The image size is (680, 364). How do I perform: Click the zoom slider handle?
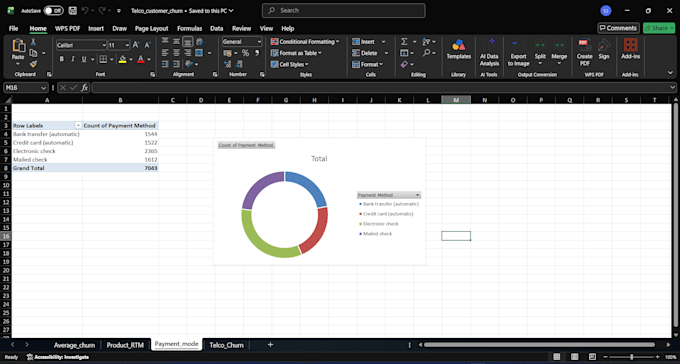point(631,357)
